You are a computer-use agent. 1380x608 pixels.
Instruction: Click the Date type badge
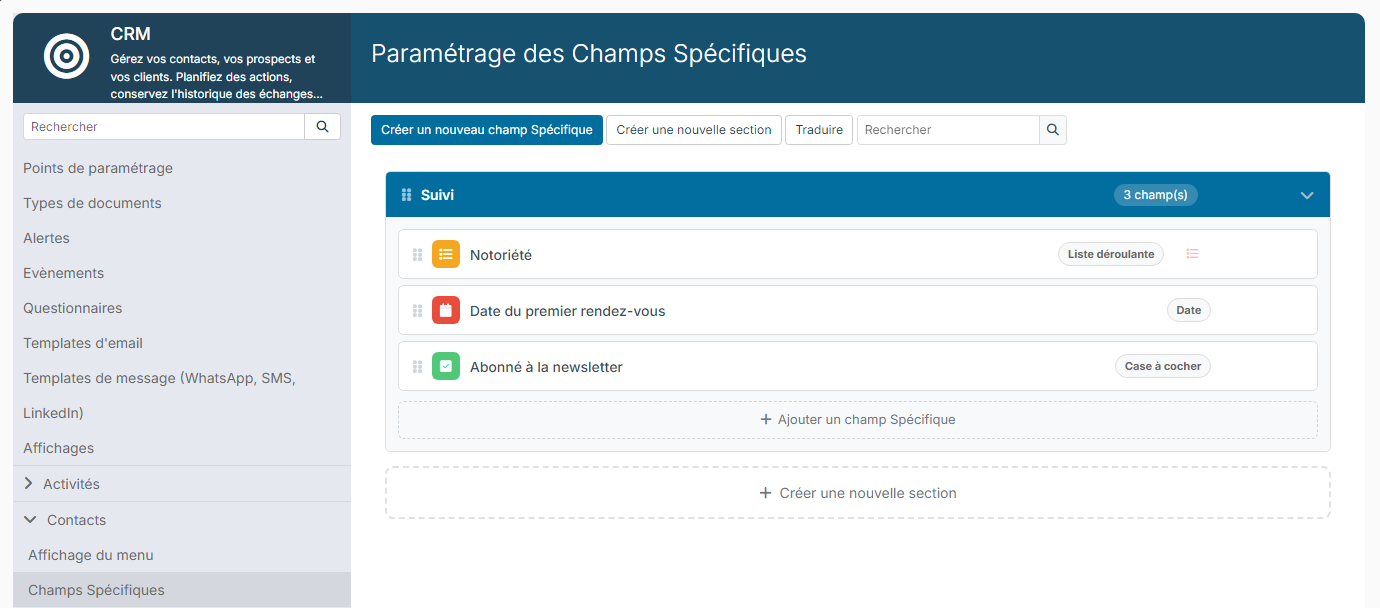click(x=1189, y=310)
